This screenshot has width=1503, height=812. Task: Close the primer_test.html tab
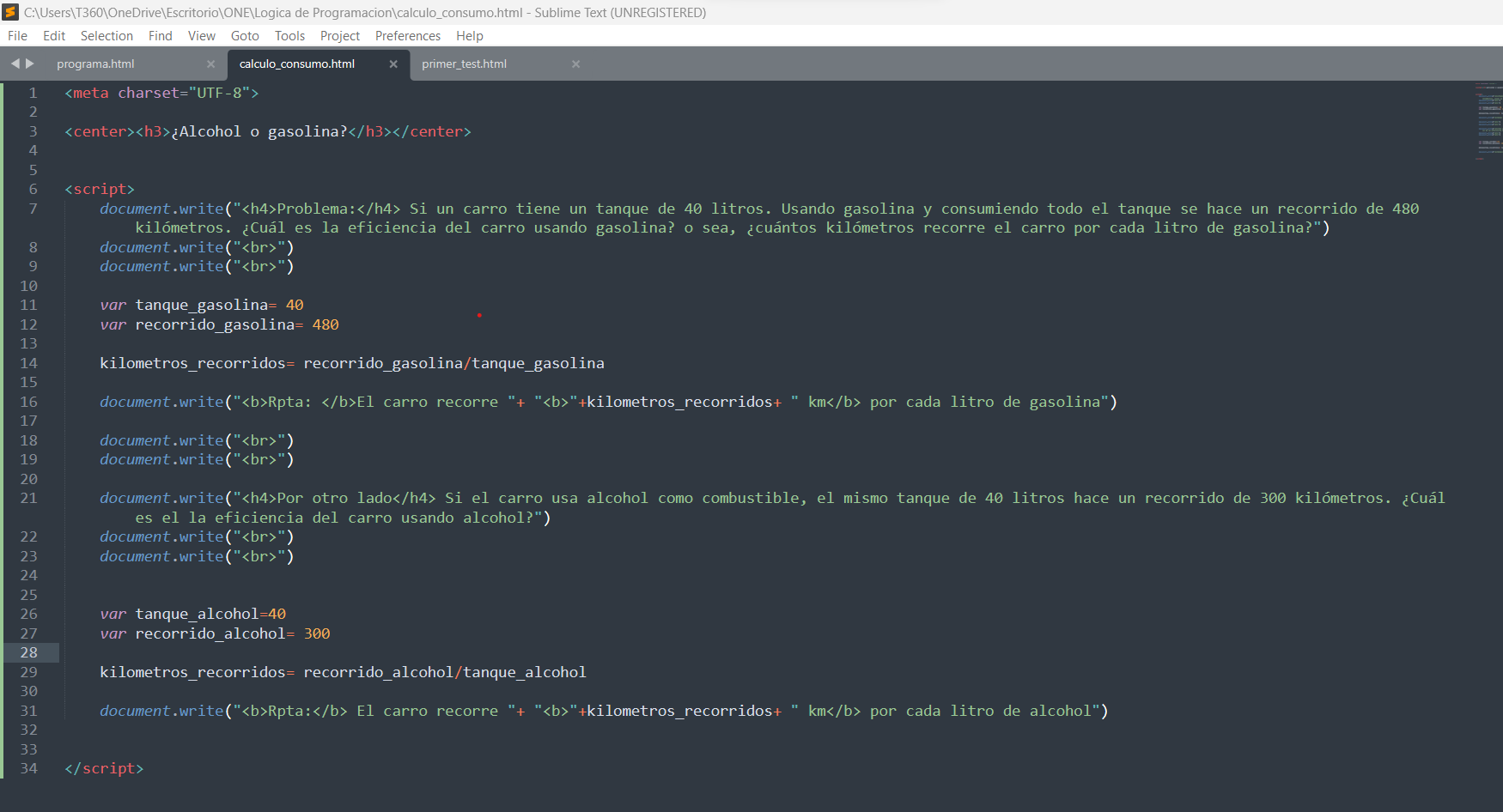pyautogui.click(x=575, y=64)
